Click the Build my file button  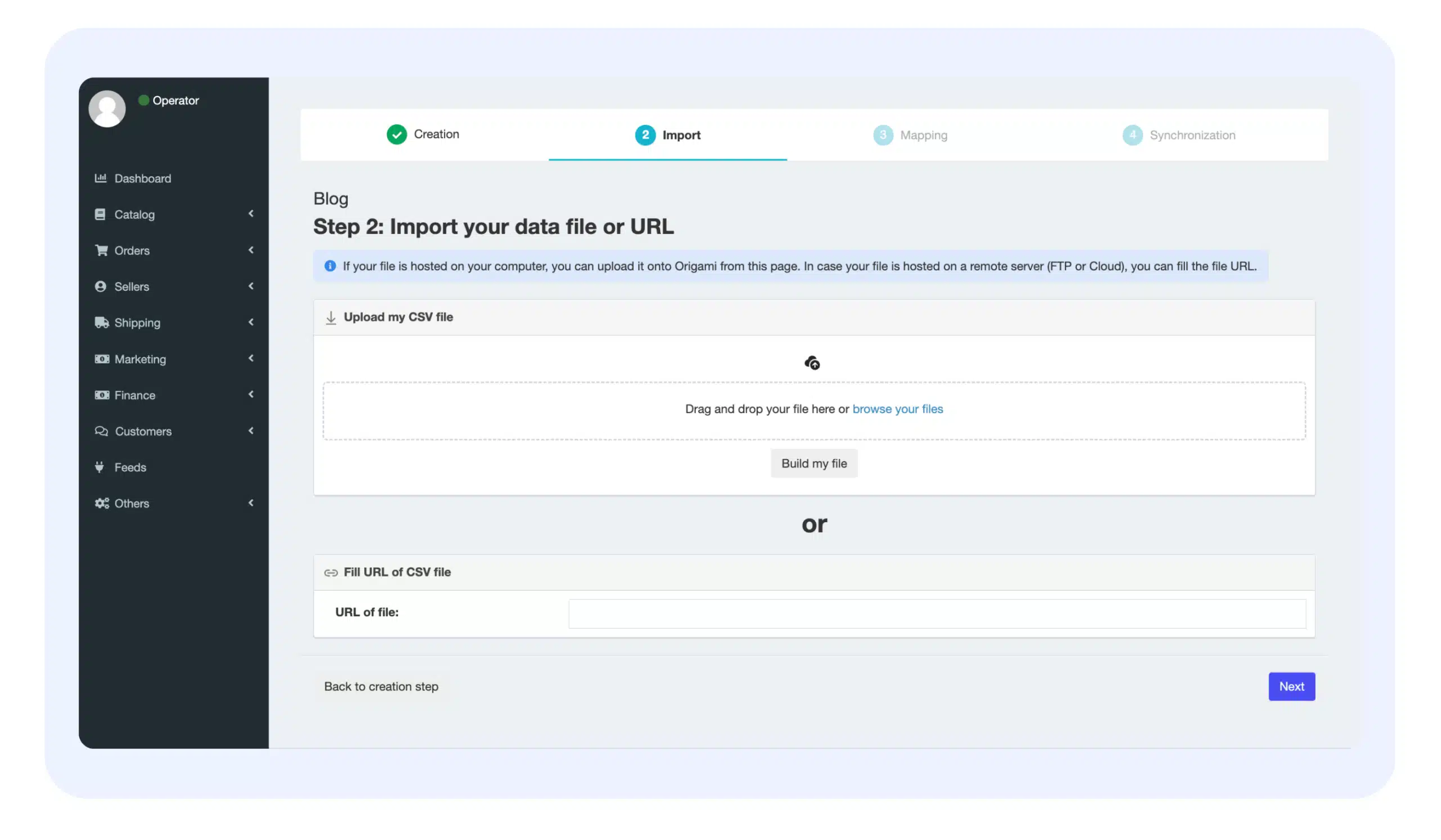[x=814, y=463]
